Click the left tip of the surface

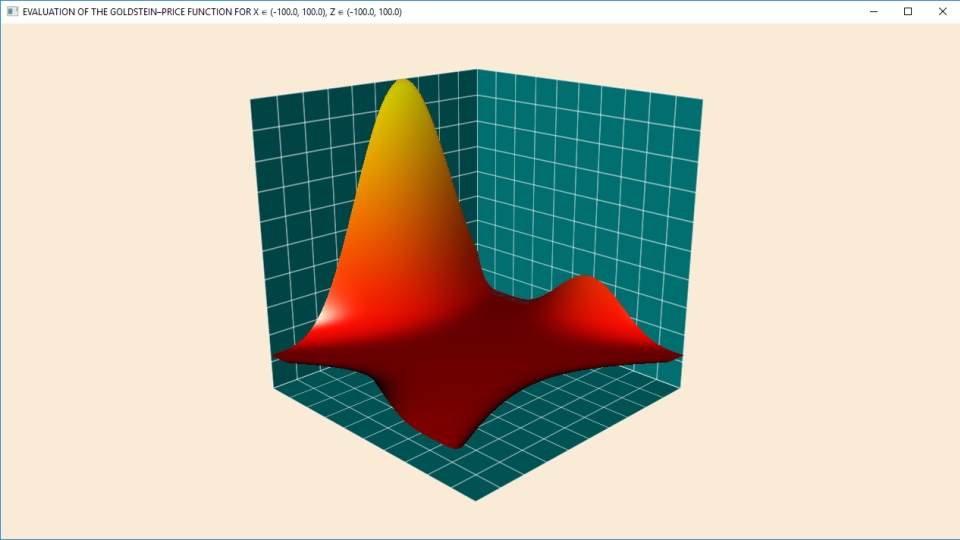pos(277,355)
